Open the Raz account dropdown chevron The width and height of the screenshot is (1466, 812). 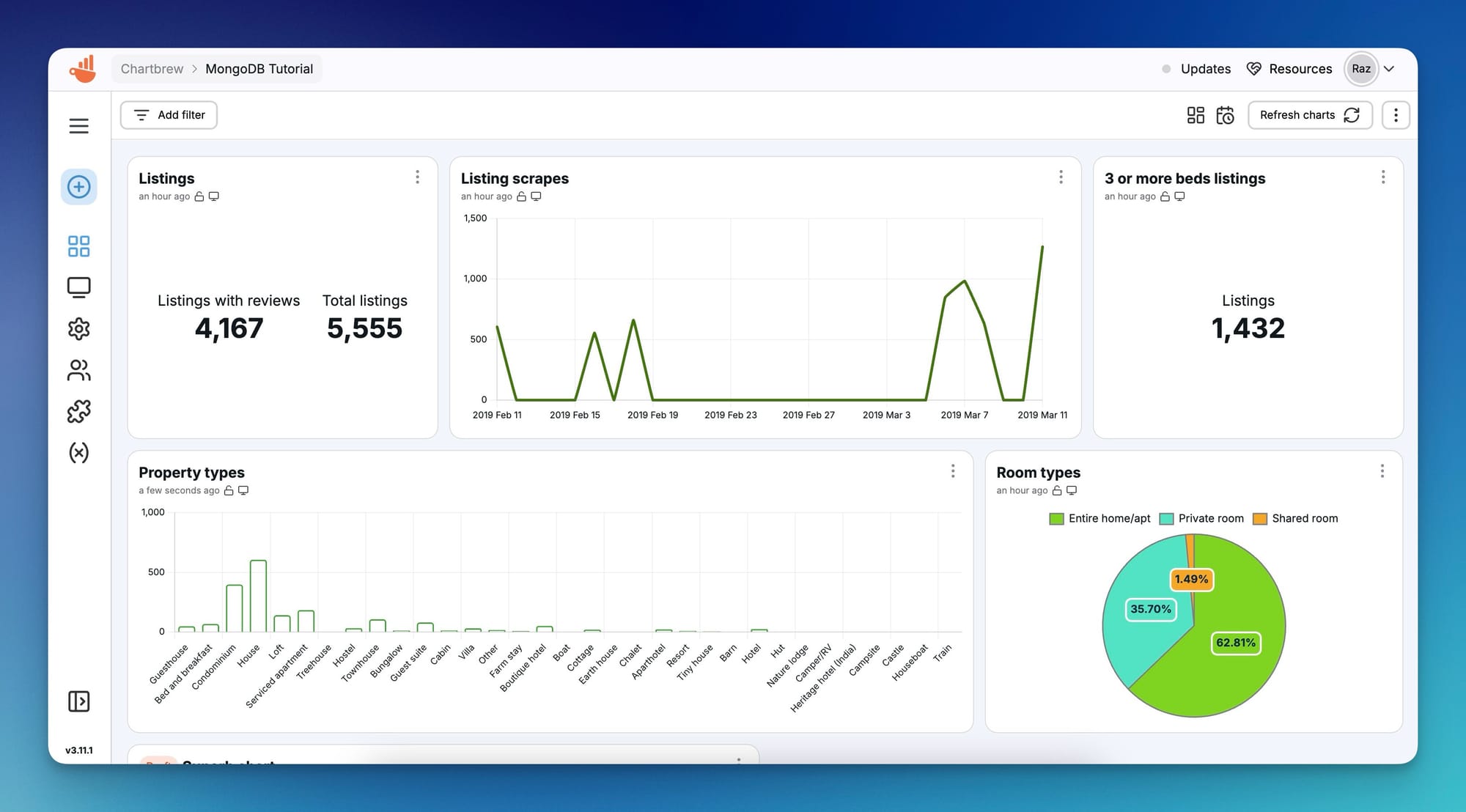pos(1389,68)
